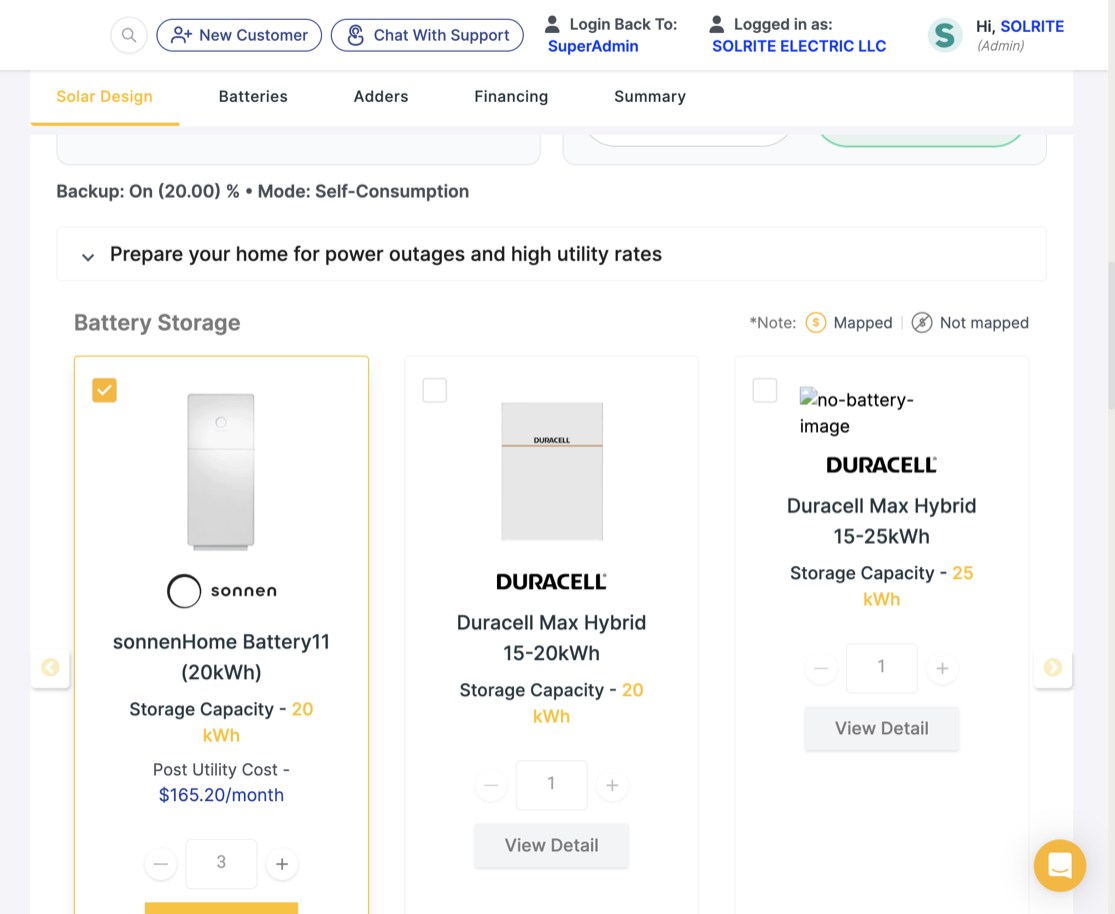Viewport: 1115px width, 914px height.
Task: View the Summary tab
Action: [x=650, y=97]
